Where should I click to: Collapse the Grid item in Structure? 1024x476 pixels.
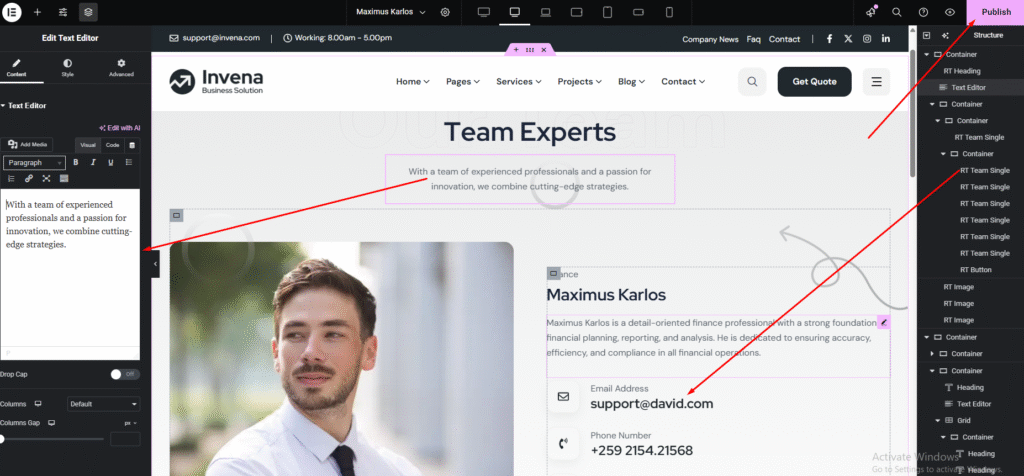coord(939,420)
